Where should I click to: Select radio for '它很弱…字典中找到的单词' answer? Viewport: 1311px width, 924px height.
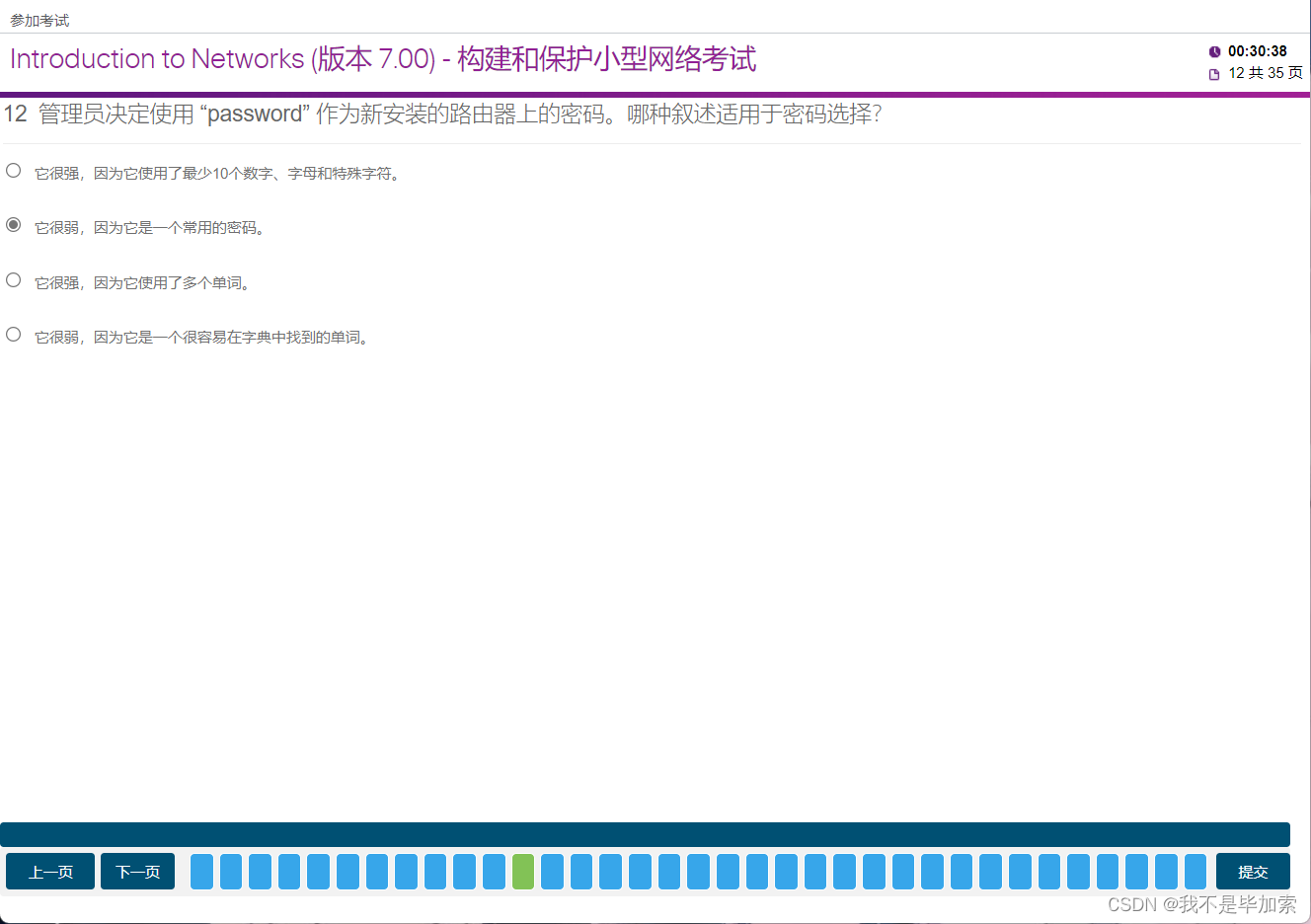coord(14,335)
